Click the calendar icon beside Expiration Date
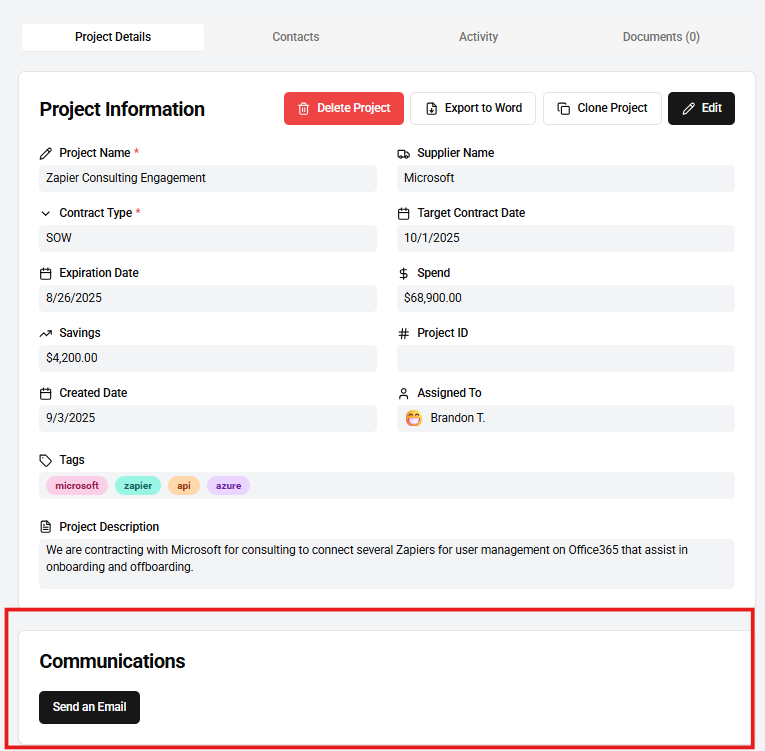The width and height of the screenshot is (765, 751). [46, 273]
